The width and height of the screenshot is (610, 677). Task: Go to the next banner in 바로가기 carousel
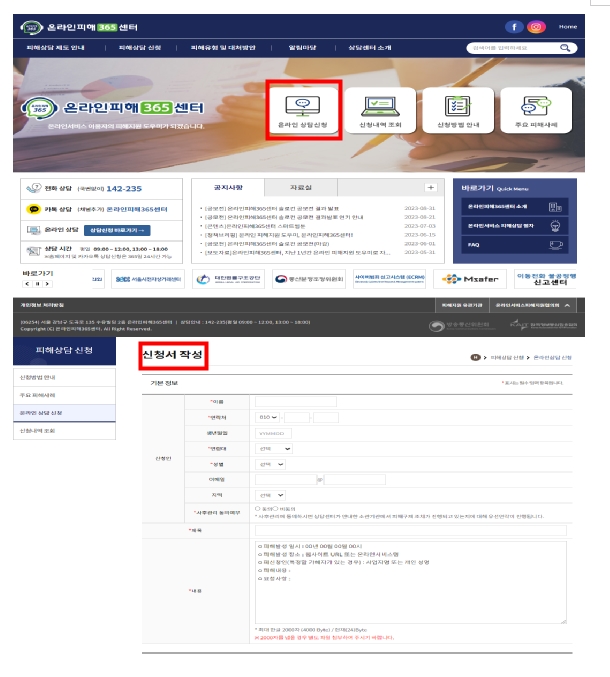click(47, 284)
